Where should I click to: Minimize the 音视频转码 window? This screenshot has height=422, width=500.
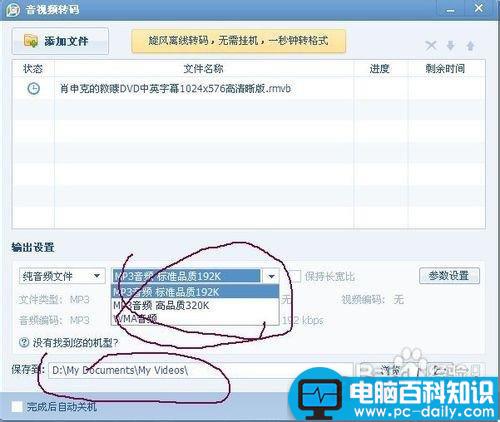coord(450,10)
